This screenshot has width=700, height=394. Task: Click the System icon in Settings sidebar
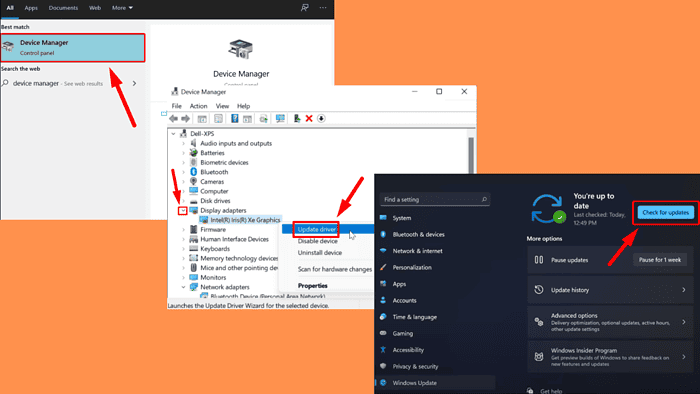pyautogui.click(x=383, y=218)
